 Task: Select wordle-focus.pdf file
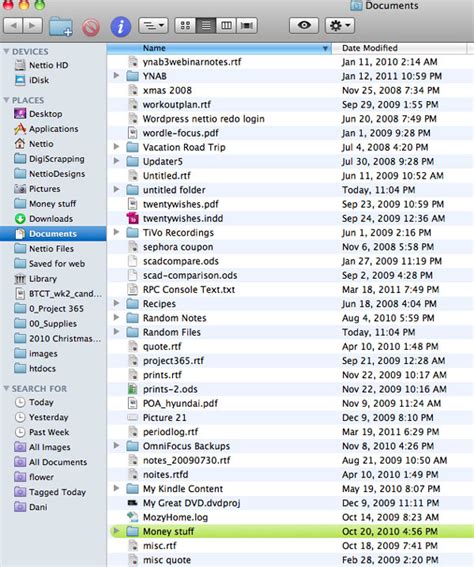[x=180, y=133]
